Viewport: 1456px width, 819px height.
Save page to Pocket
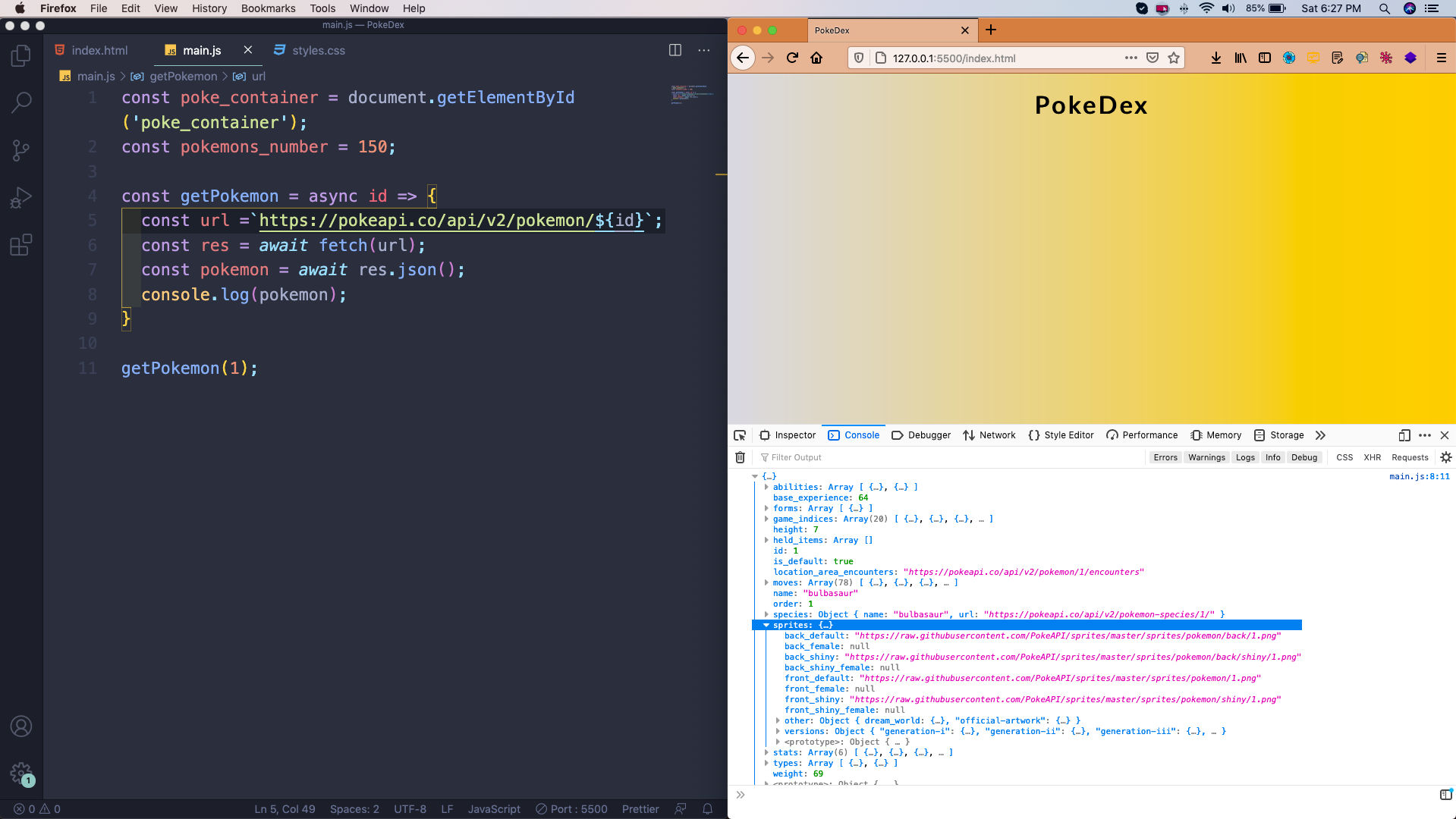[1153, 58]
